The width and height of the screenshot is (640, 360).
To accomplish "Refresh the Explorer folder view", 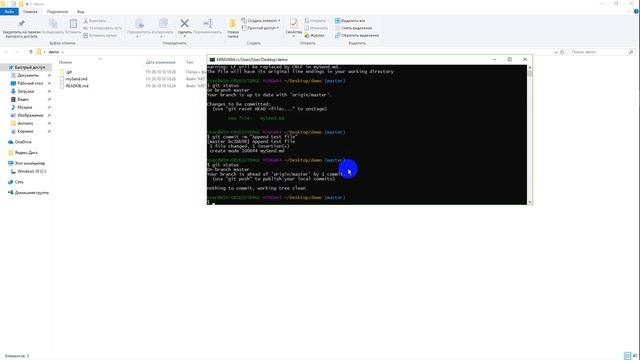I will [562, 52].
